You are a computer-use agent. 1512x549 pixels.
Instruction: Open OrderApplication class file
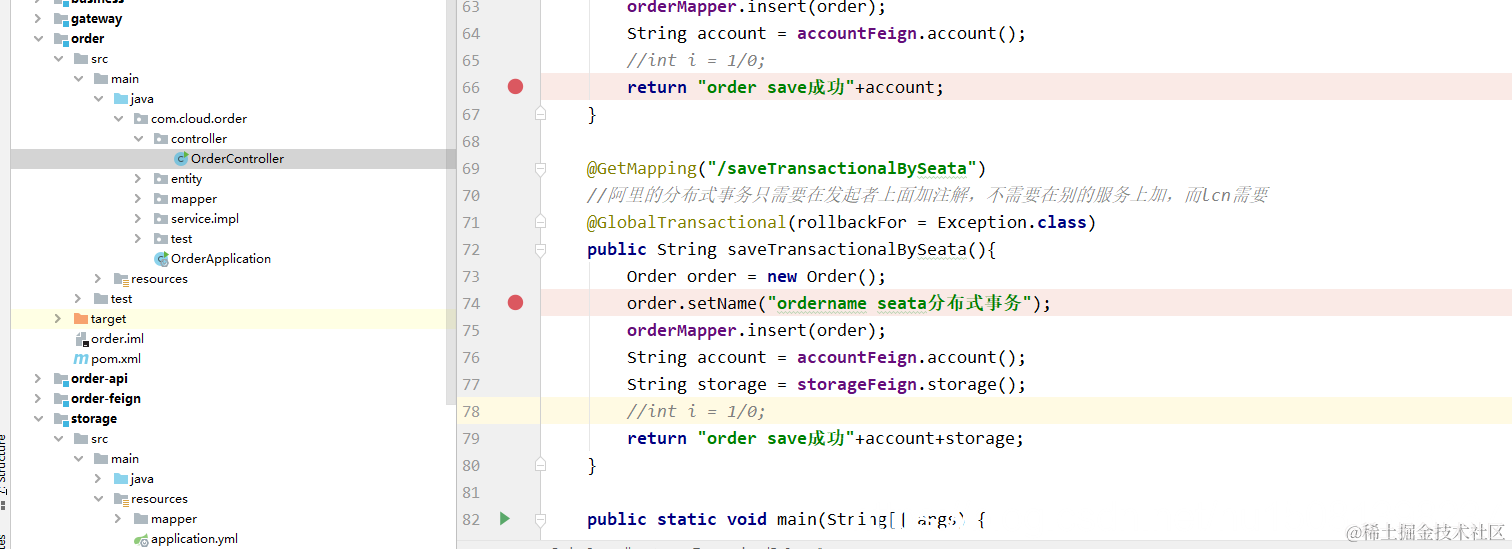(x=221, y=258)
